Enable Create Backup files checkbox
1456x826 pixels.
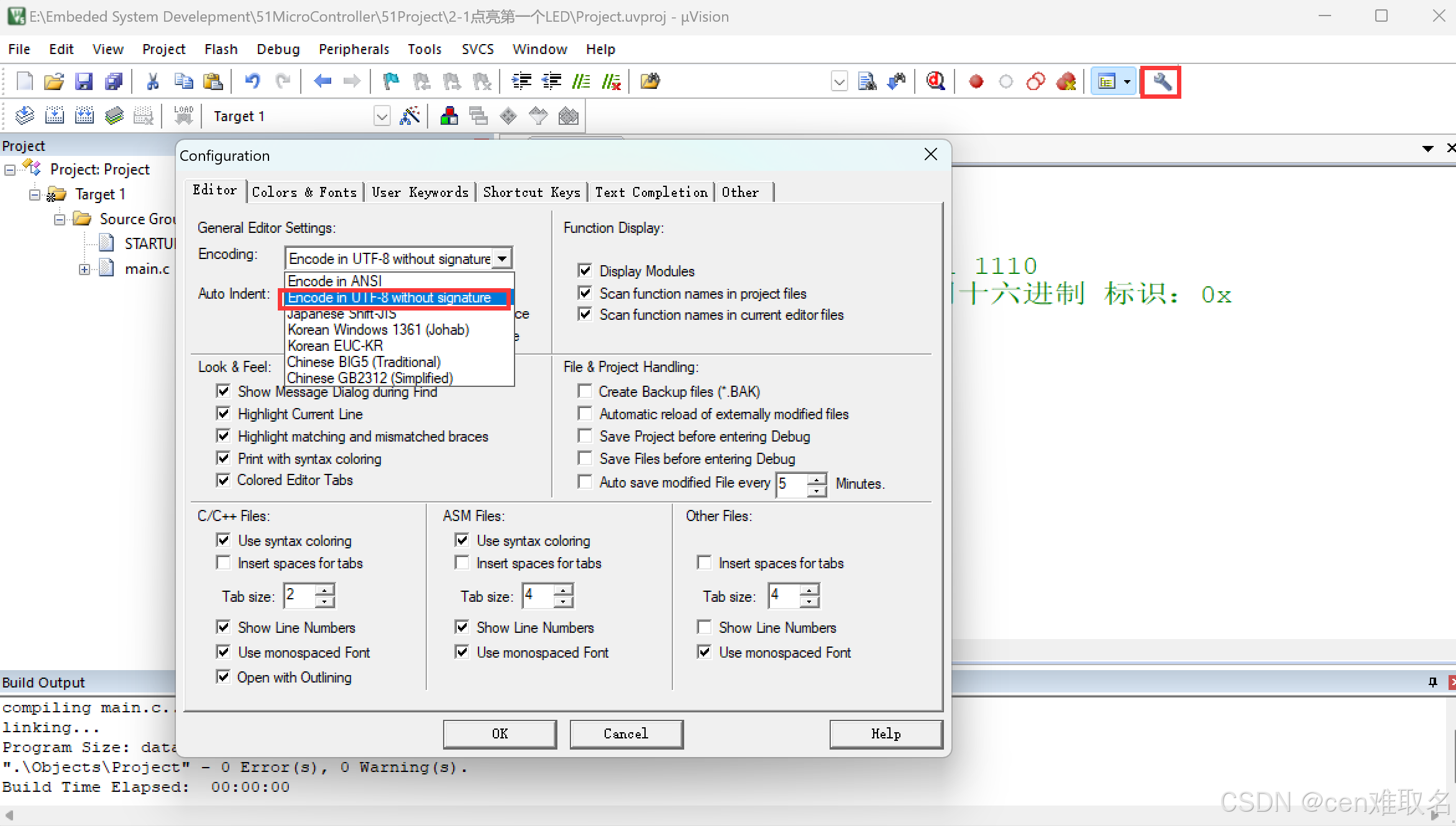(585, 391)
